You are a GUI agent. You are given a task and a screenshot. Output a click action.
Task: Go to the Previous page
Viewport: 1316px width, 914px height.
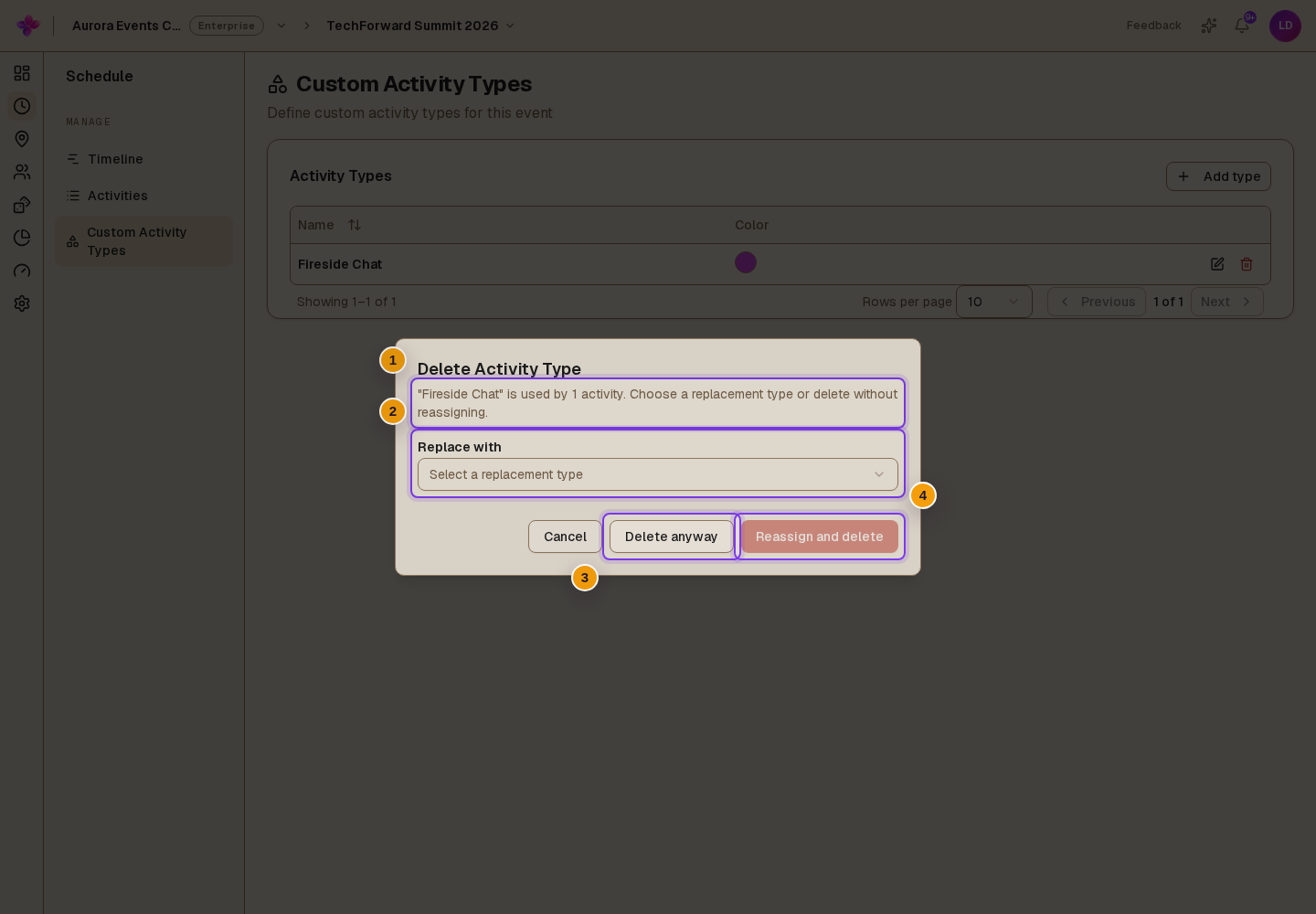pos(1097,302)
